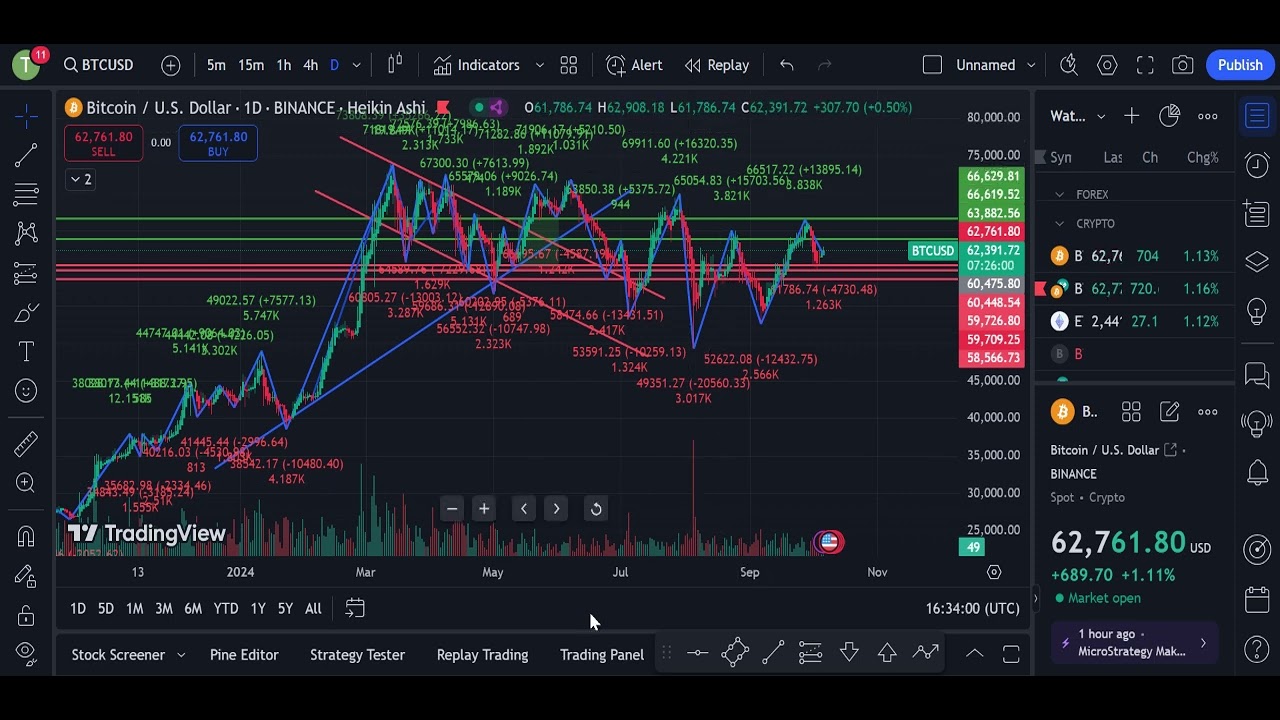The width and height of the screenshot is (1280, 720).
Task: Expand the indicators favorites dropdown arrow
Action: point(540,65)
